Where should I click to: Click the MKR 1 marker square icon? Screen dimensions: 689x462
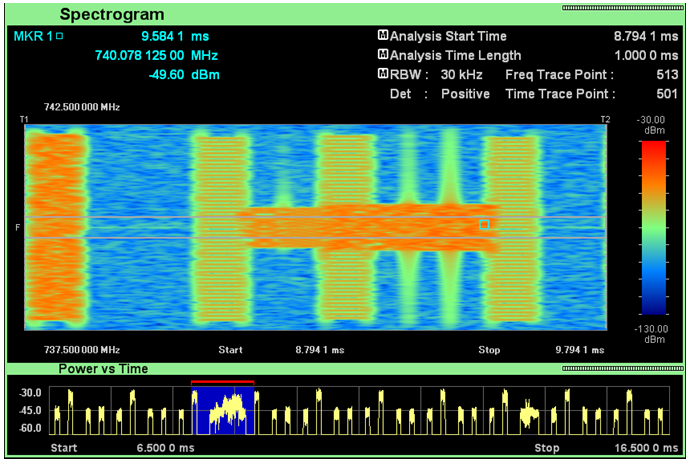tap(60, 36)
